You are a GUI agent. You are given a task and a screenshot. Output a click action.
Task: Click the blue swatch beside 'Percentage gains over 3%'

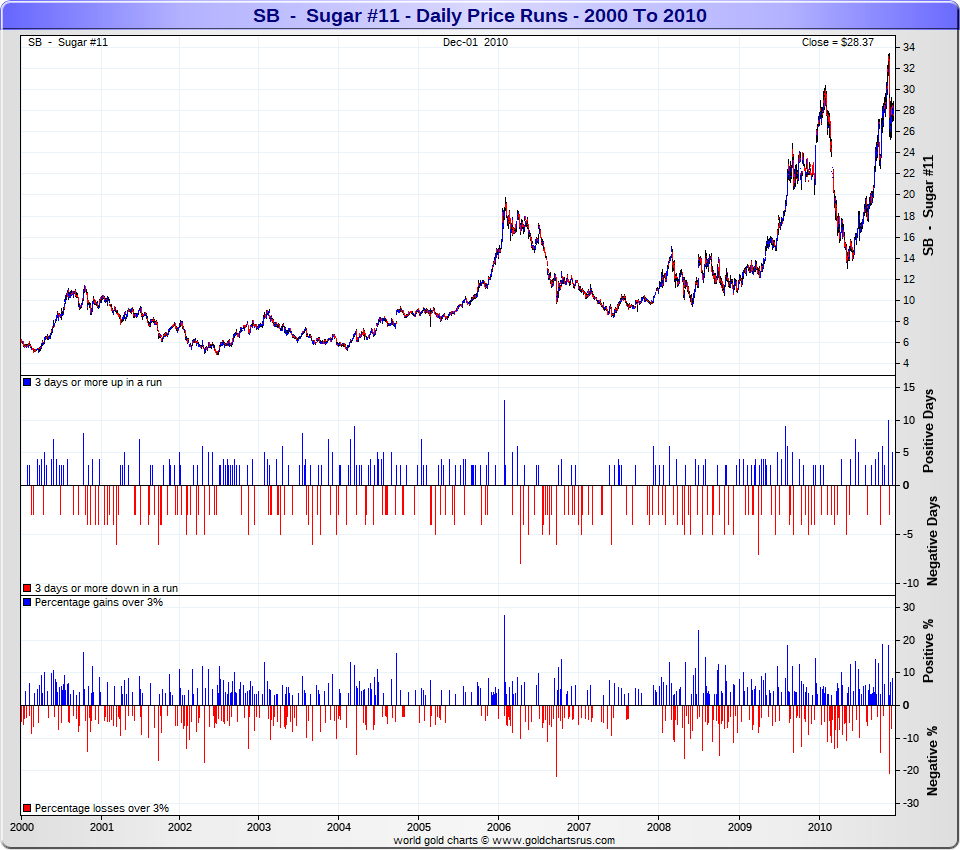click(x=27, y=602)
